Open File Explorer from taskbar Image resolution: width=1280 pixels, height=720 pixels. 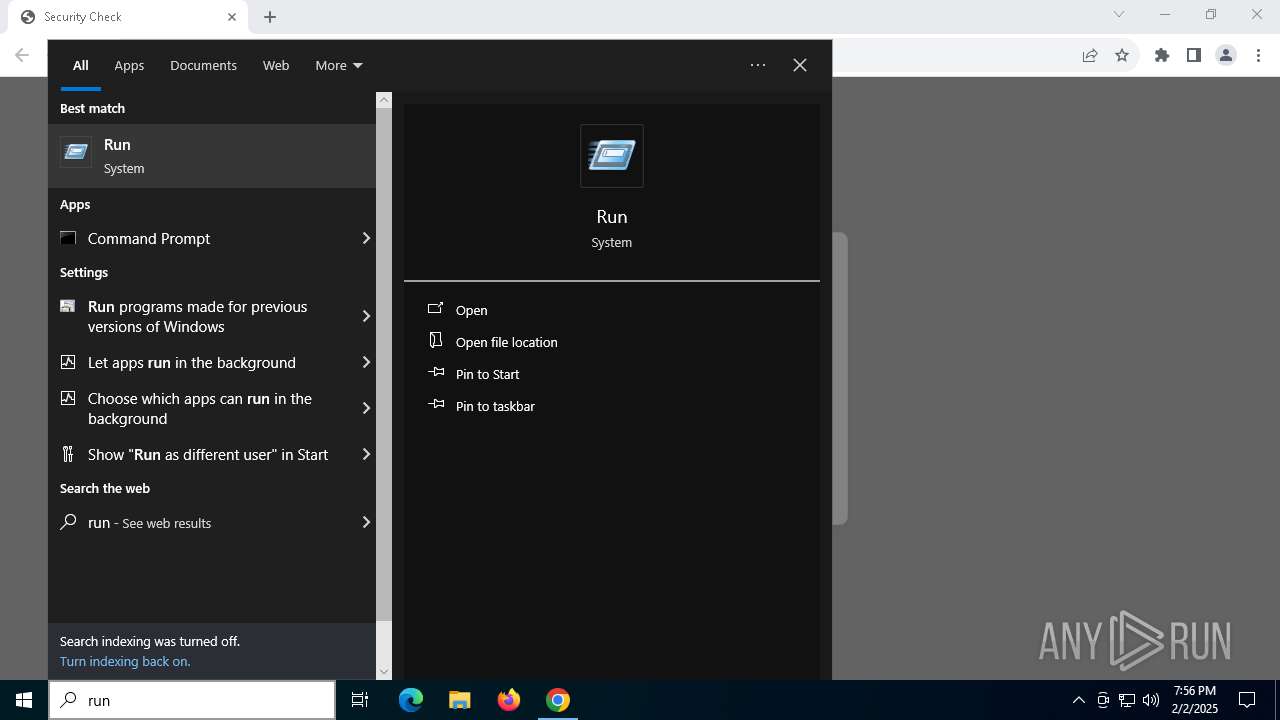(460, 700)
